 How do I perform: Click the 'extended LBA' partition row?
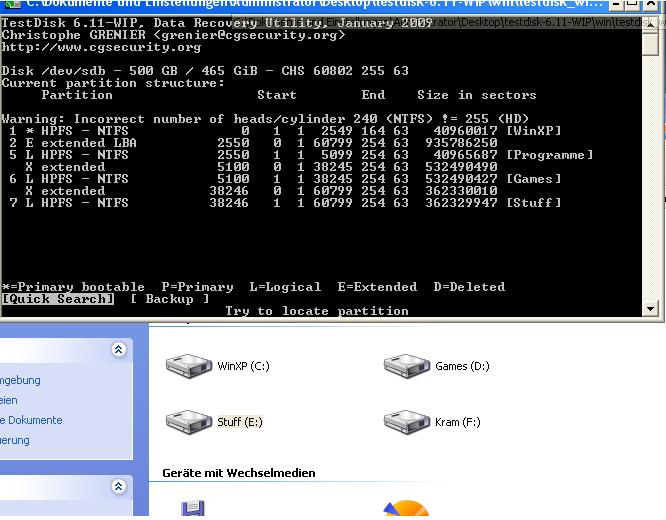point(253,143)
